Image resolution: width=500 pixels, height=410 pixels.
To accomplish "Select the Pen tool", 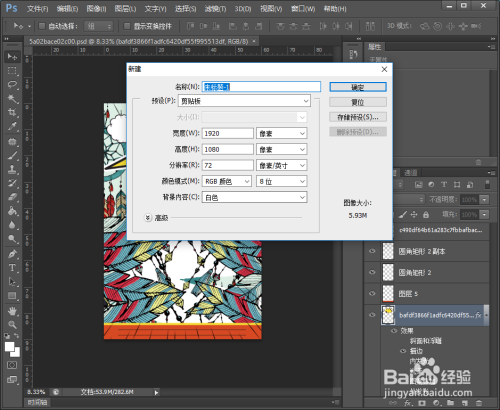I will pyautogui.click(x=12, y=254).
